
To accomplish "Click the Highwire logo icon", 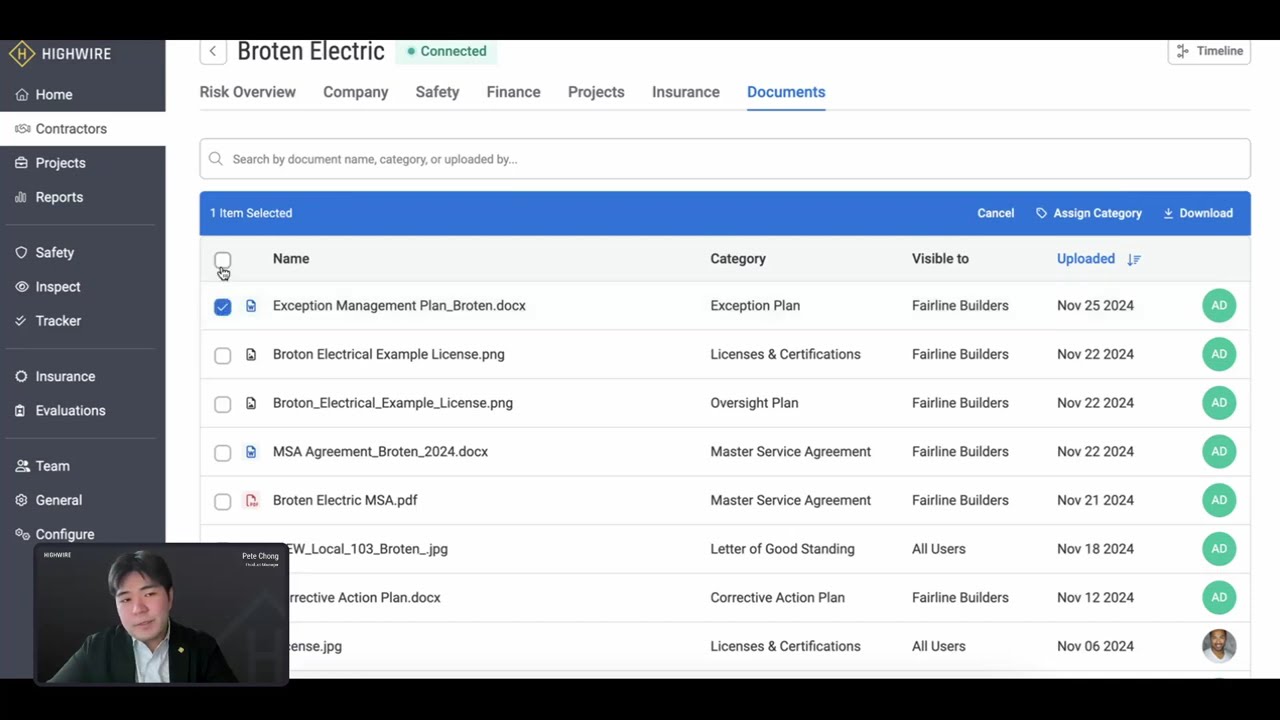I will point(22,54).
